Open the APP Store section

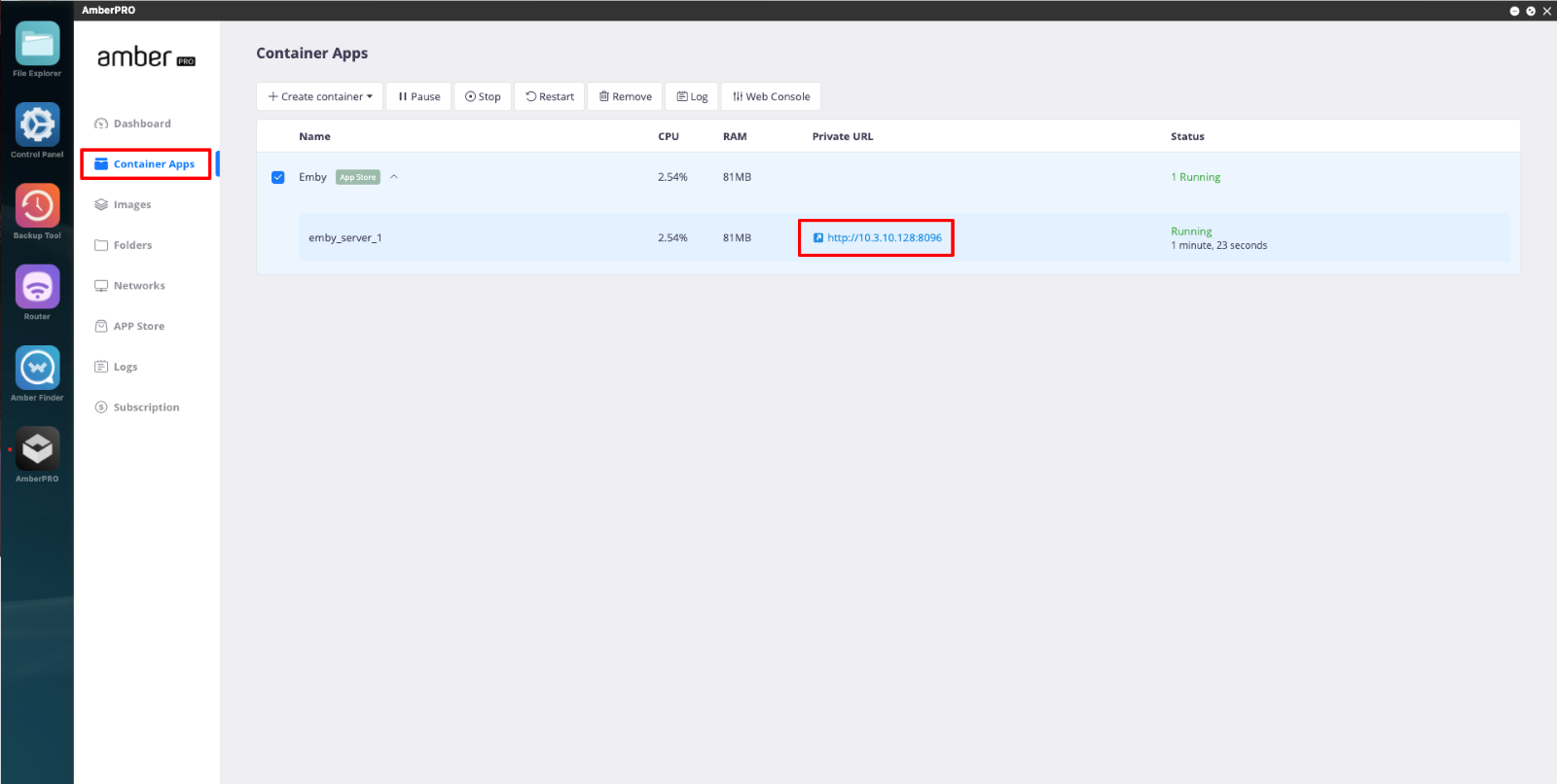pyautogui.click(x=139, y=326)
